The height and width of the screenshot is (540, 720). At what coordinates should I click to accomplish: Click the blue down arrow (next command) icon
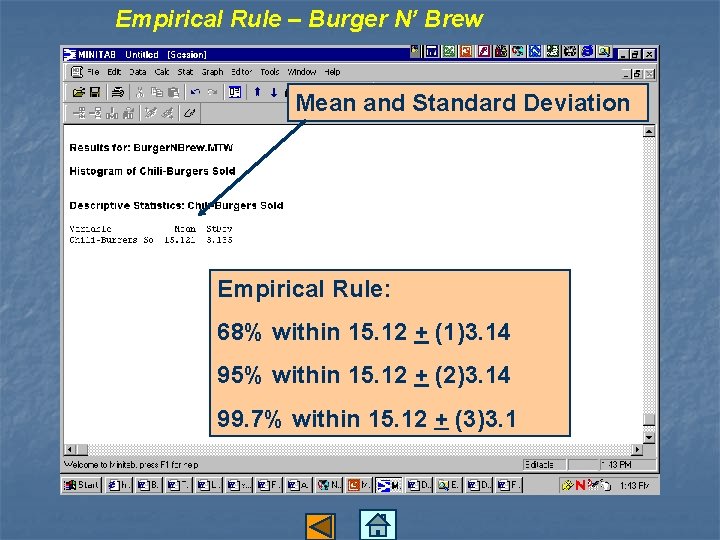pyautogui.click(x=274, y=92)
